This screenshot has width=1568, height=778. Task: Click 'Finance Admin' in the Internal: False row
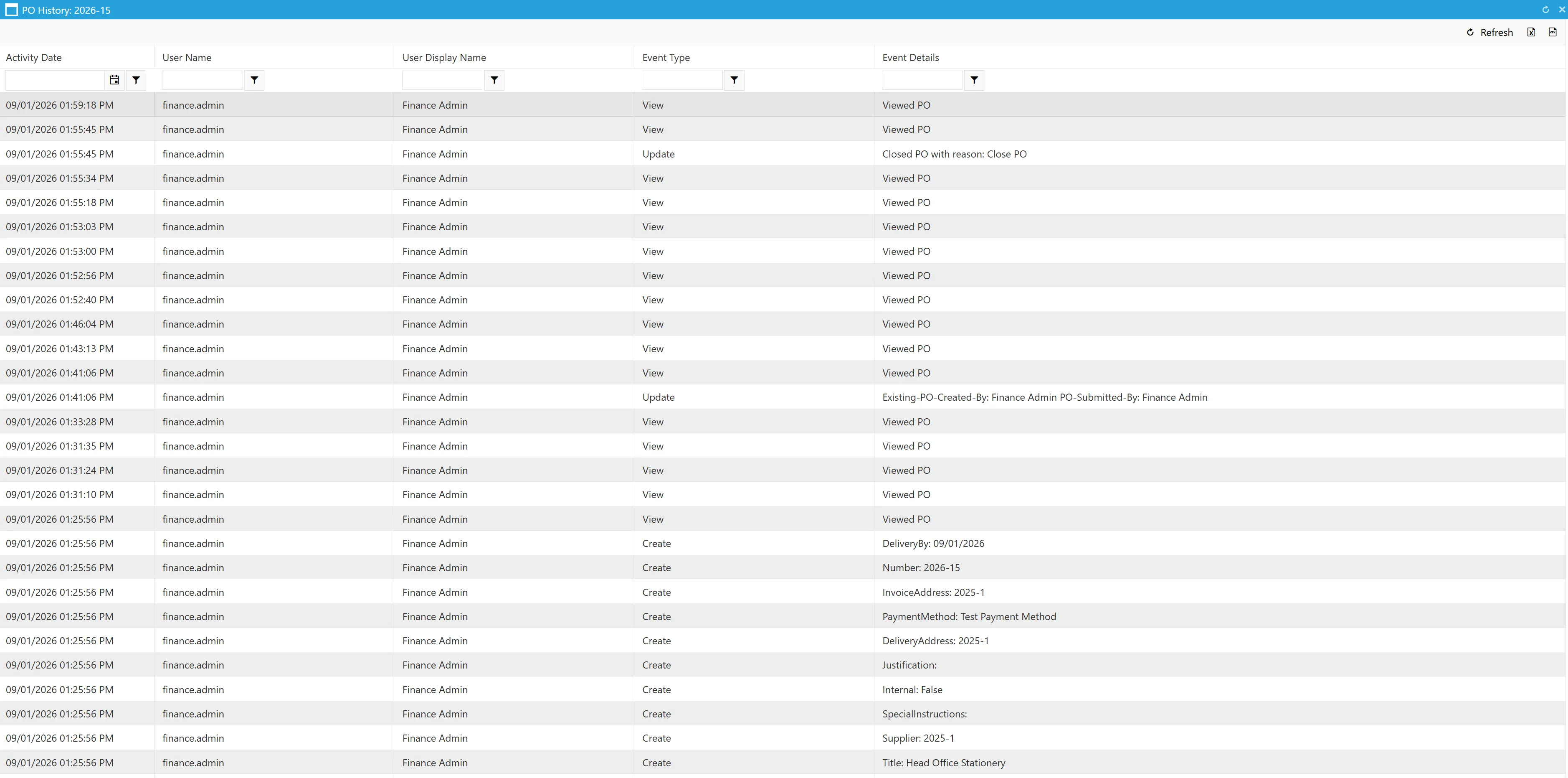(x=435, y=690)
